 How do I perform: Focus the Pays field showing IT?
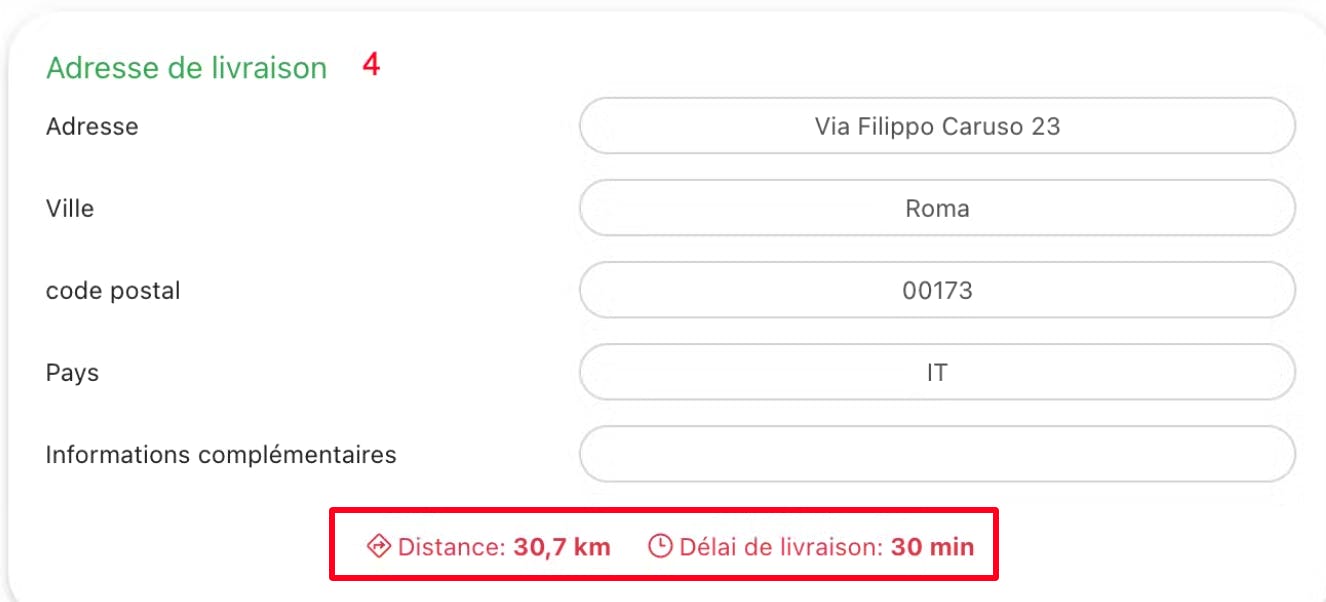[938, 372]
